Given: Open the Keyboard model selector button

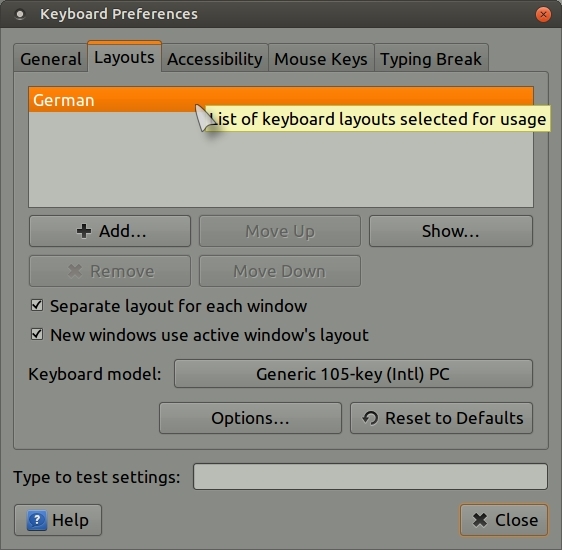Looking at the screenshot, I should tap(353, 374).
